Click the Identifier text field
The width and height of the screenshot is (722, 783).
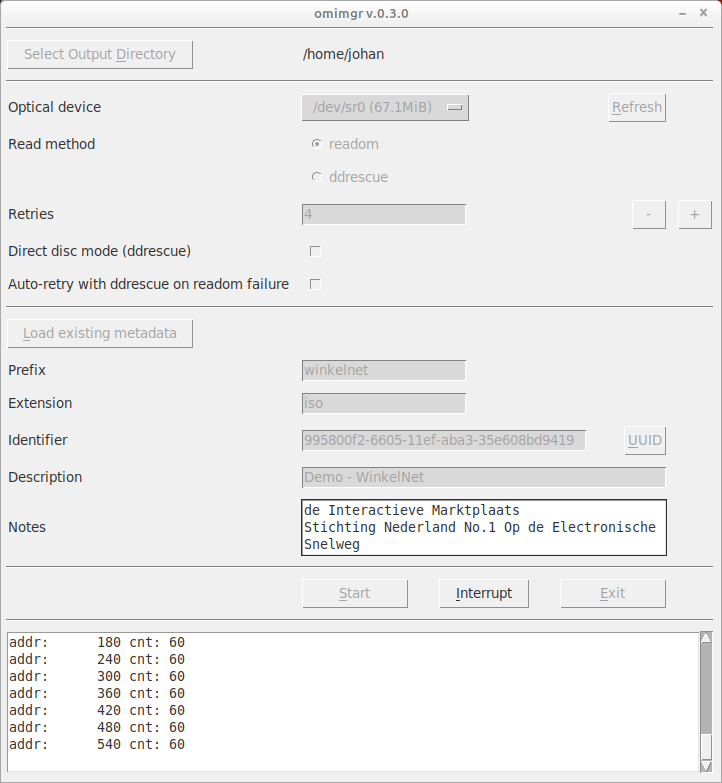tap(443, 440)
